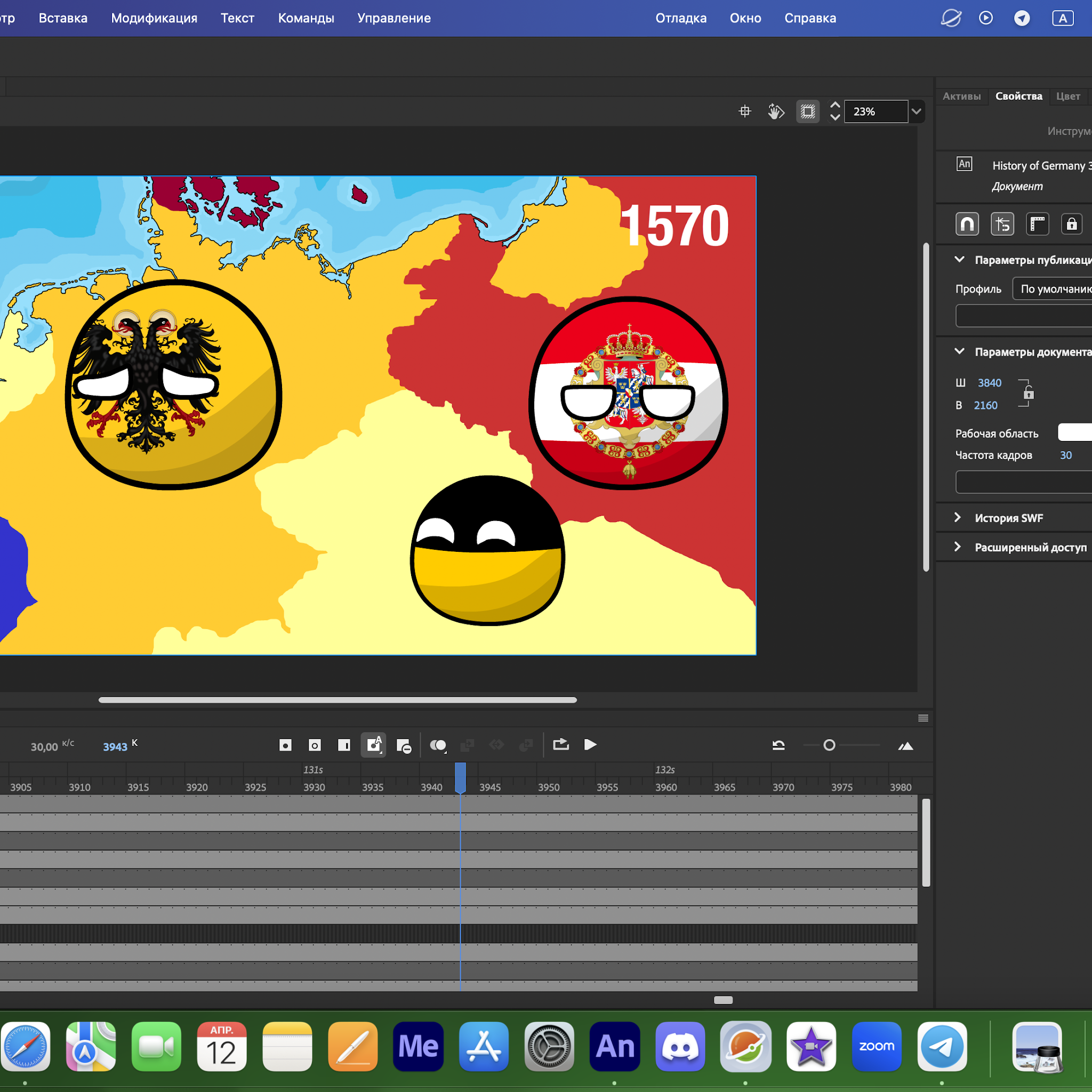This screenshot has width=1092, height=1092.
Task: Open the 23% zoom level dropdown
Action: [916, 111]
